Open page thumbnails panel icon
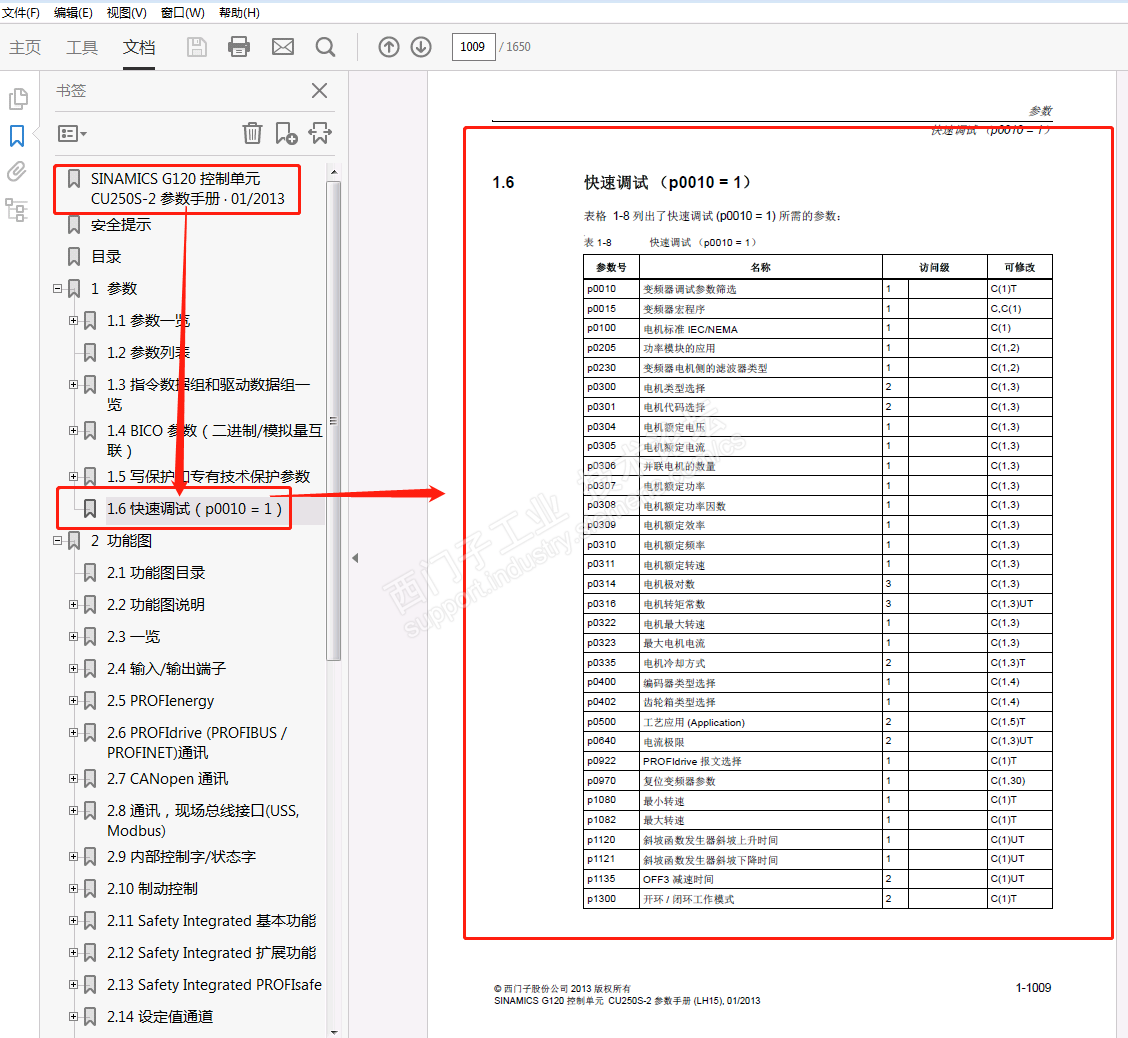This screenshot has width=1128, height=1038. (x=18, y=99)
